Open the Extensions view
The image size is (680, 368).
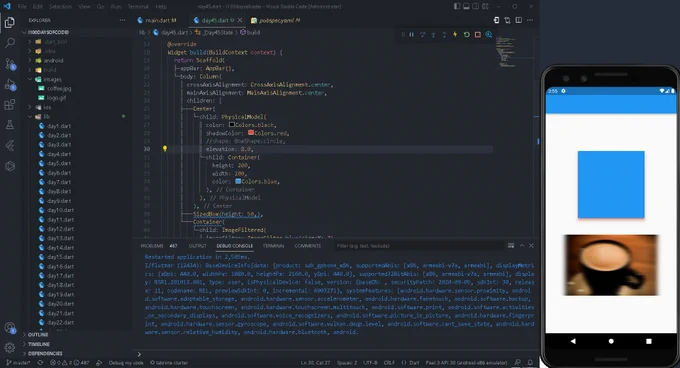[10, 104]
